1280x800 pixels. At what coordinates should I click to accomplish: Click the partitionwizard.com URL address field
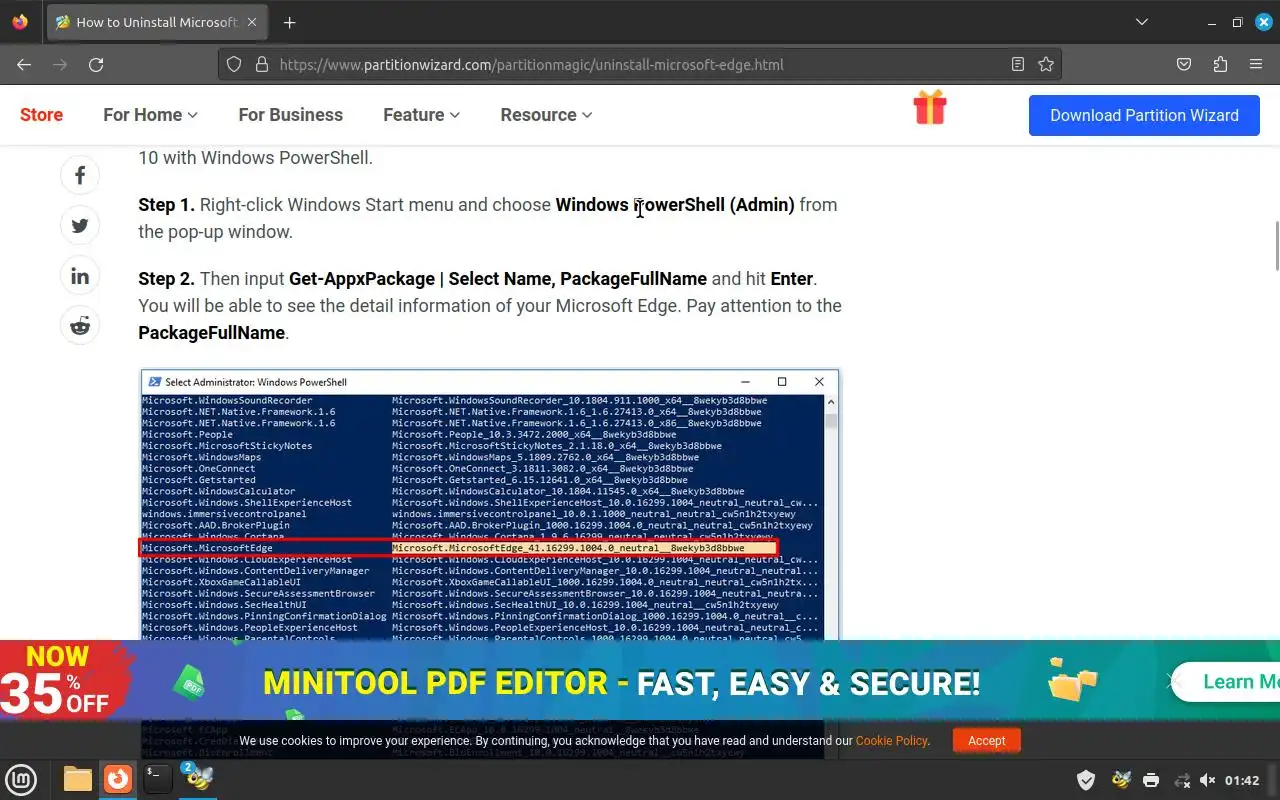tap(640, 64)
